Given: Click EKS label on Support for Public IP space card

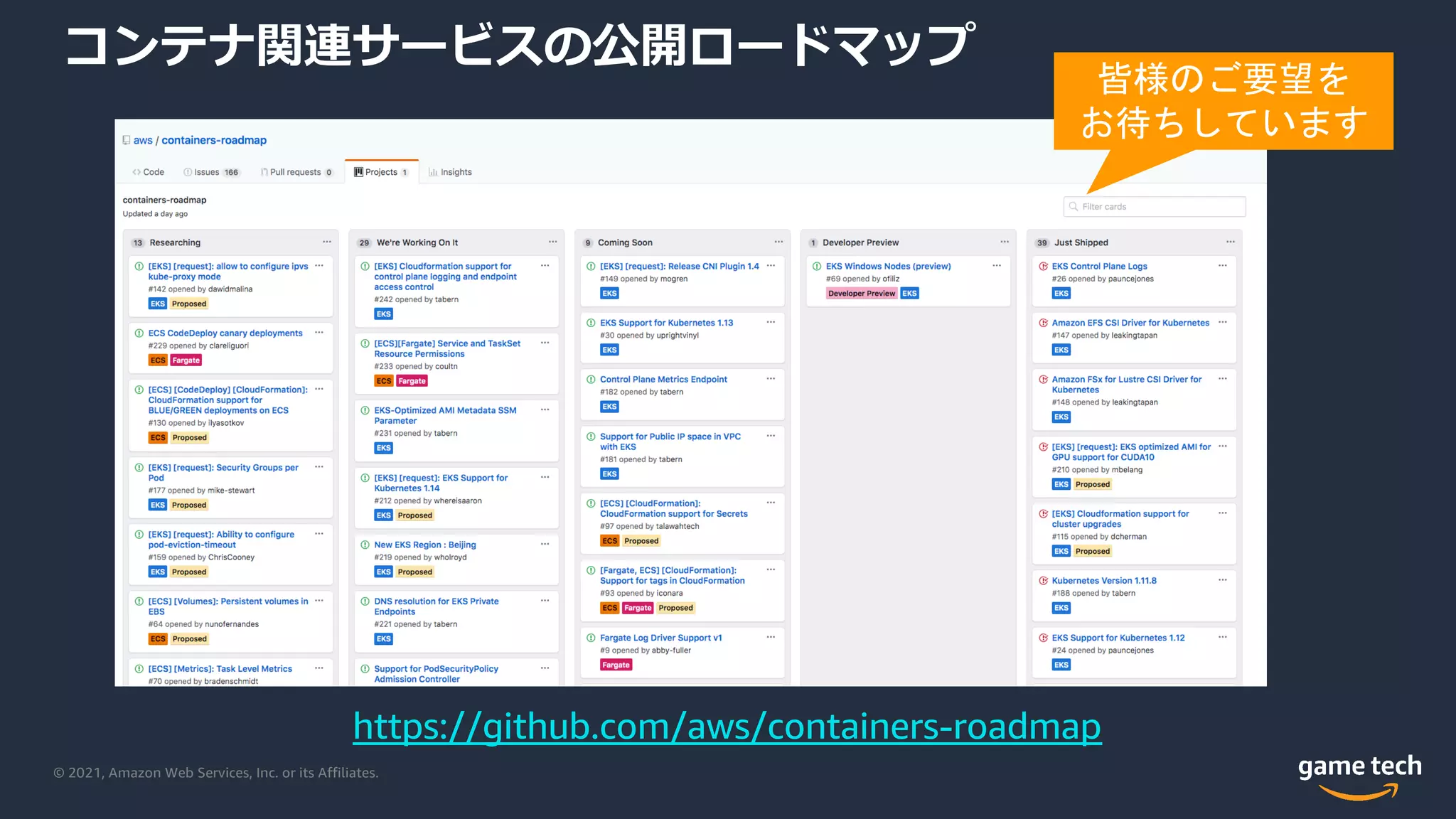Looking at the screenshot, I should click(610, 474).
